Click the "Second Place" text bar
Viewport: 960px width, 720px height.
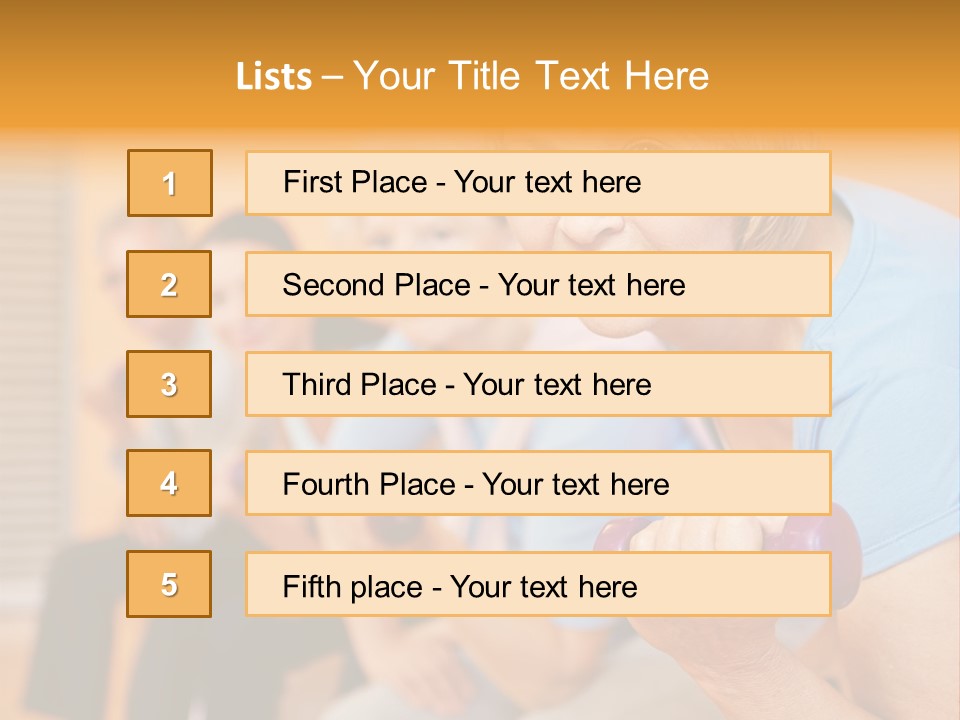click(538, 284)
